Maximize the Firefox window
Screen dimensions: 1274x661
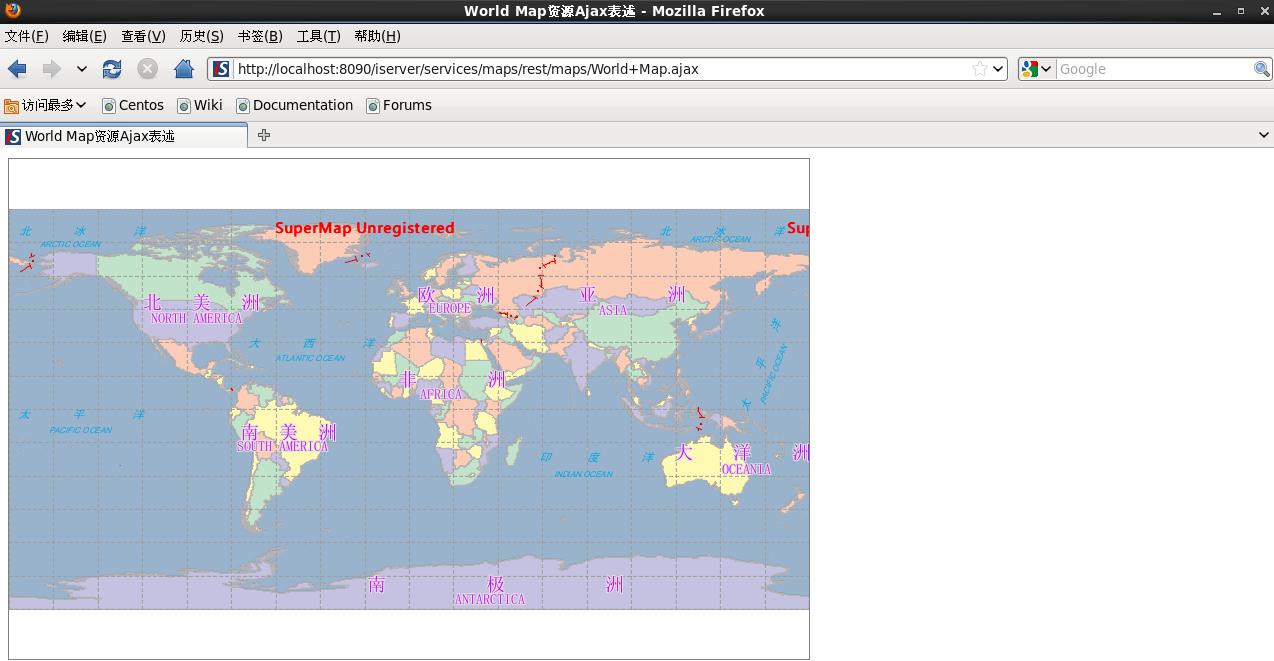point(1241,11)
